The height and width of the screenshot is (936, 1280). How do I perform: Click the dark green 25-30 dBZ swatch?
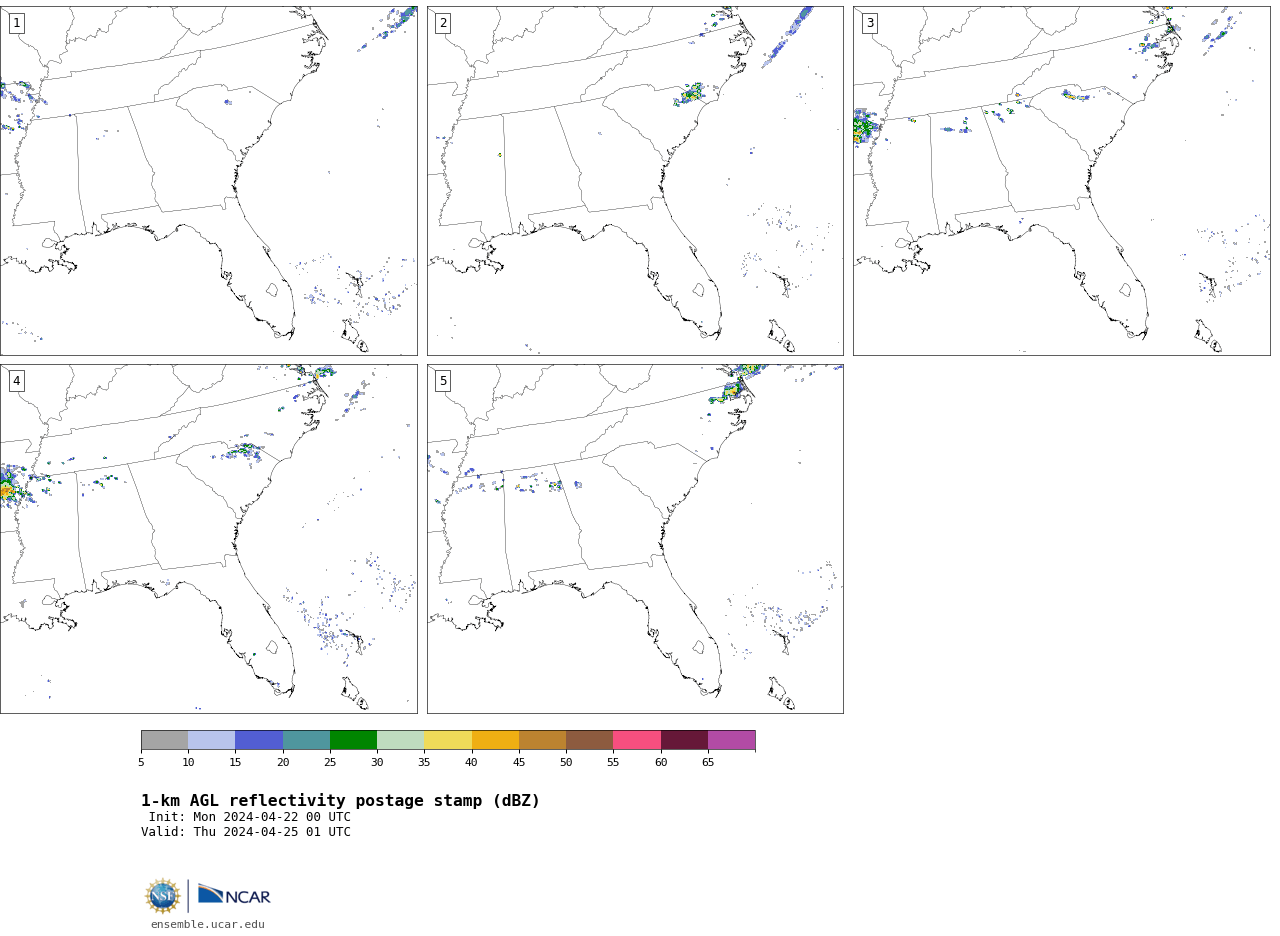353,740
